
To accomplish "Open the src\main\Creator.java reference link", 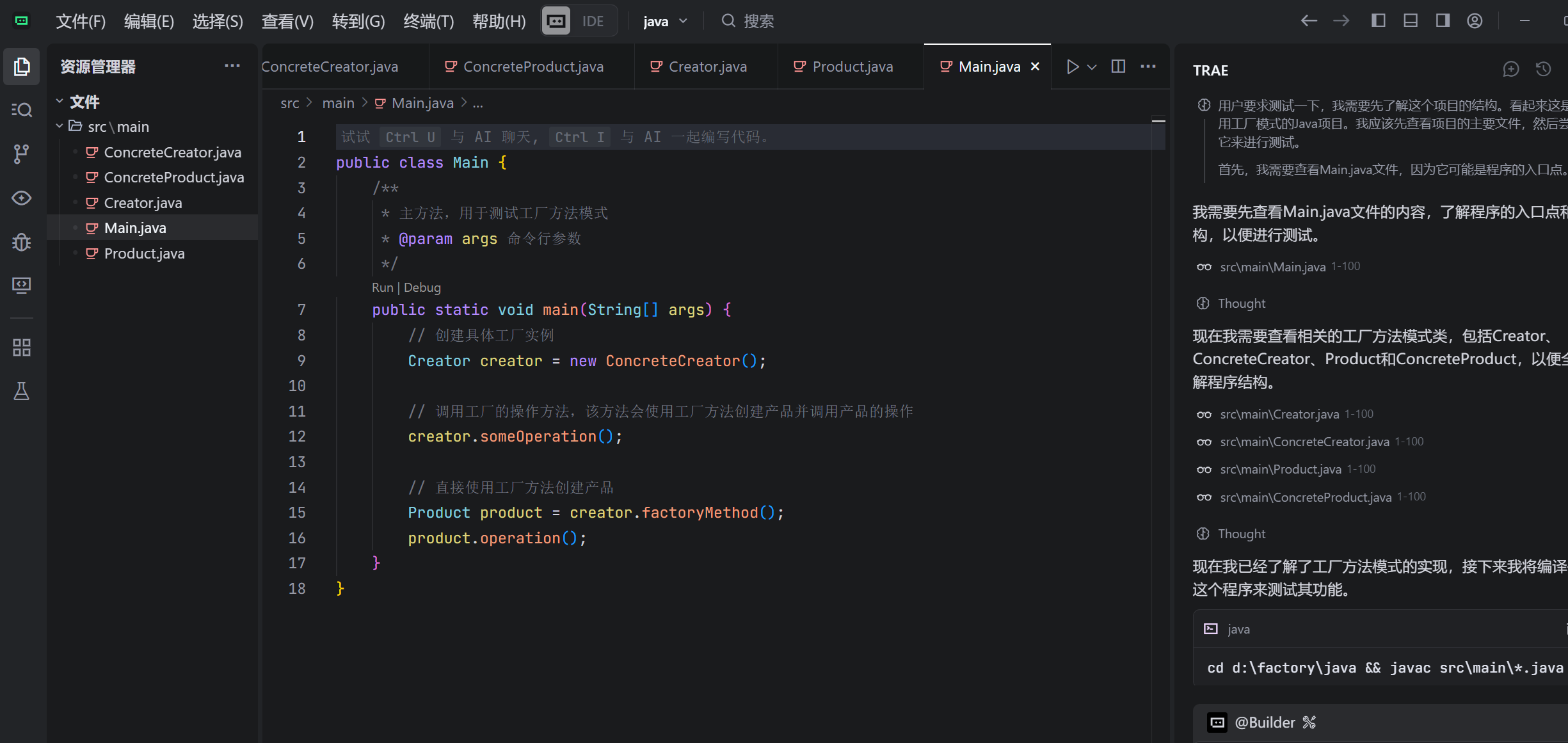I will pyautogui.click(x=1279, y=414).
